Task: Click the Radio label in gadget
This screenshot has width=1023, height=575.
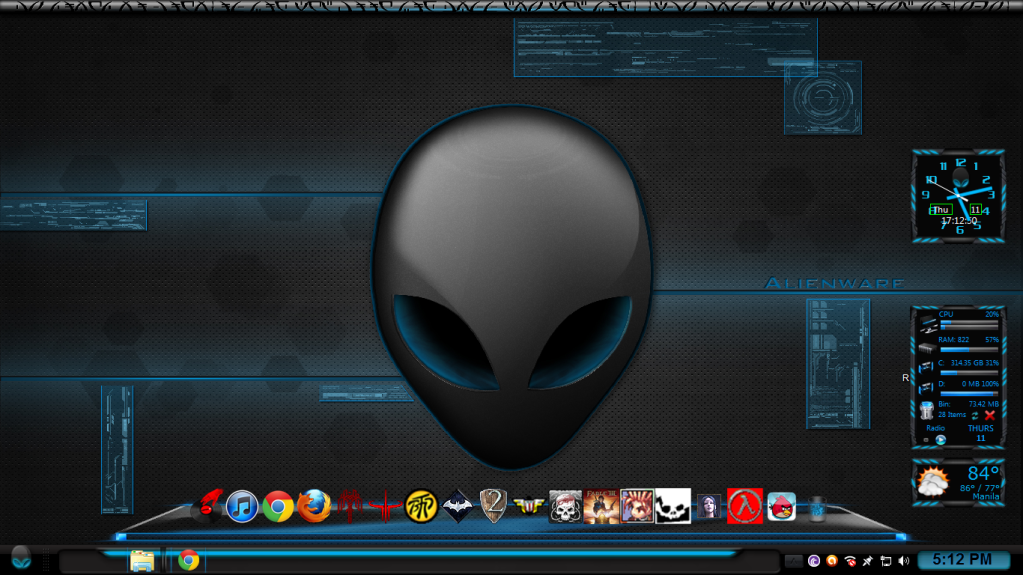Action: tap(935, 428)
